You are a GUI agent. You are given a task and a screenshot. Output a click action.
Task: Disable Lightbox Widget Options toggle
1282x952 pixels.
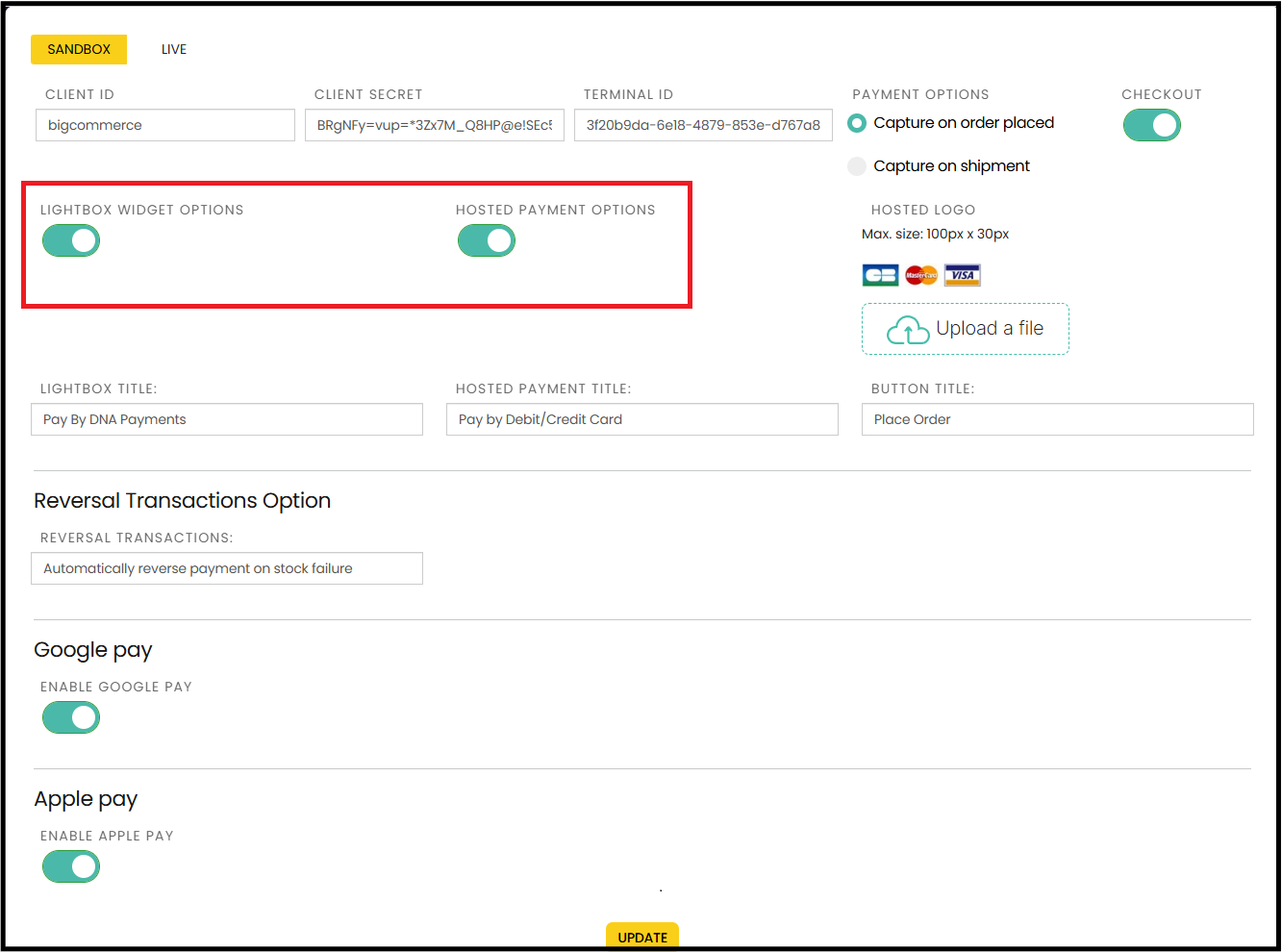[x=71, y=240]
